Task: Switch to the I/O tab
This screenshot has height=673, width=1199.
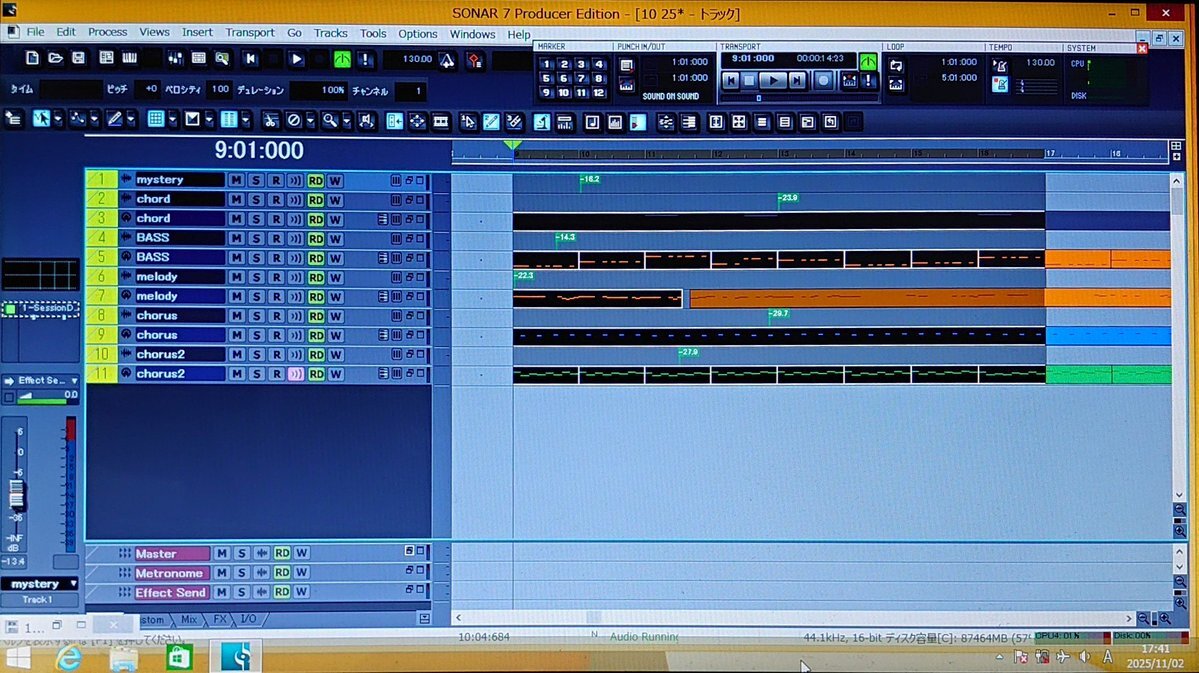Action: (x=248, y=619)
